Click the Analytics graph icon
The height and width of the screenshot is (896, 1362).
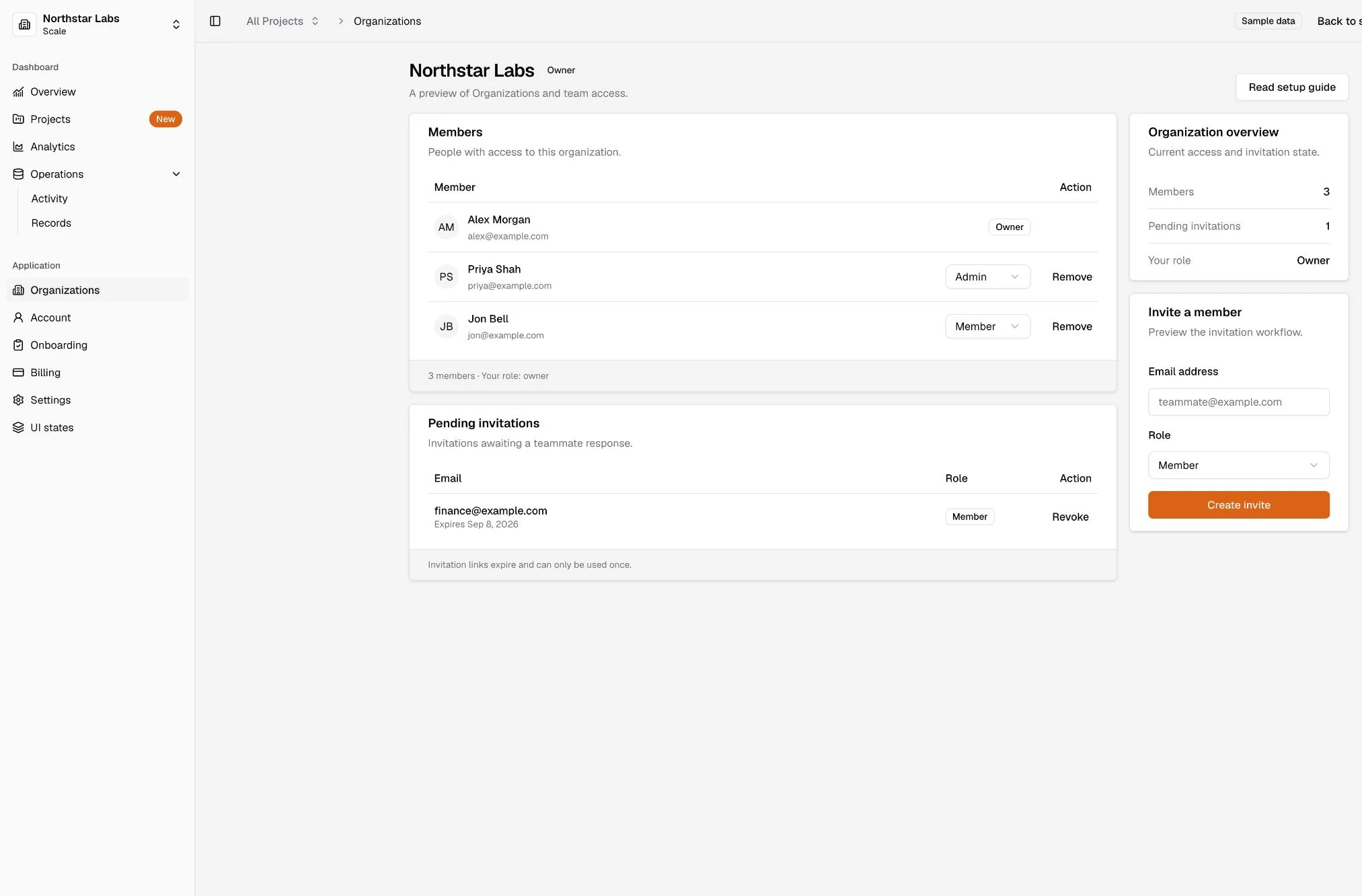pyautogui.click(x=18, y=147)
